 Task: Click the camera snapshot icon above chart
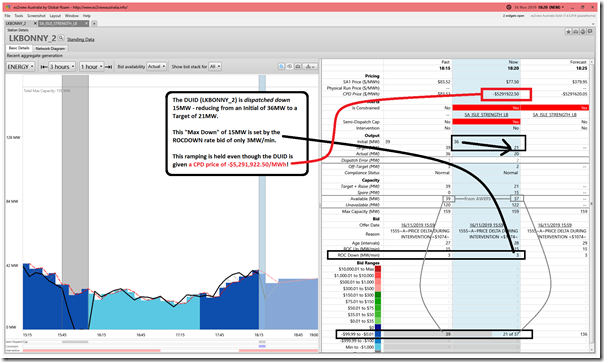[x=290, y=67]
